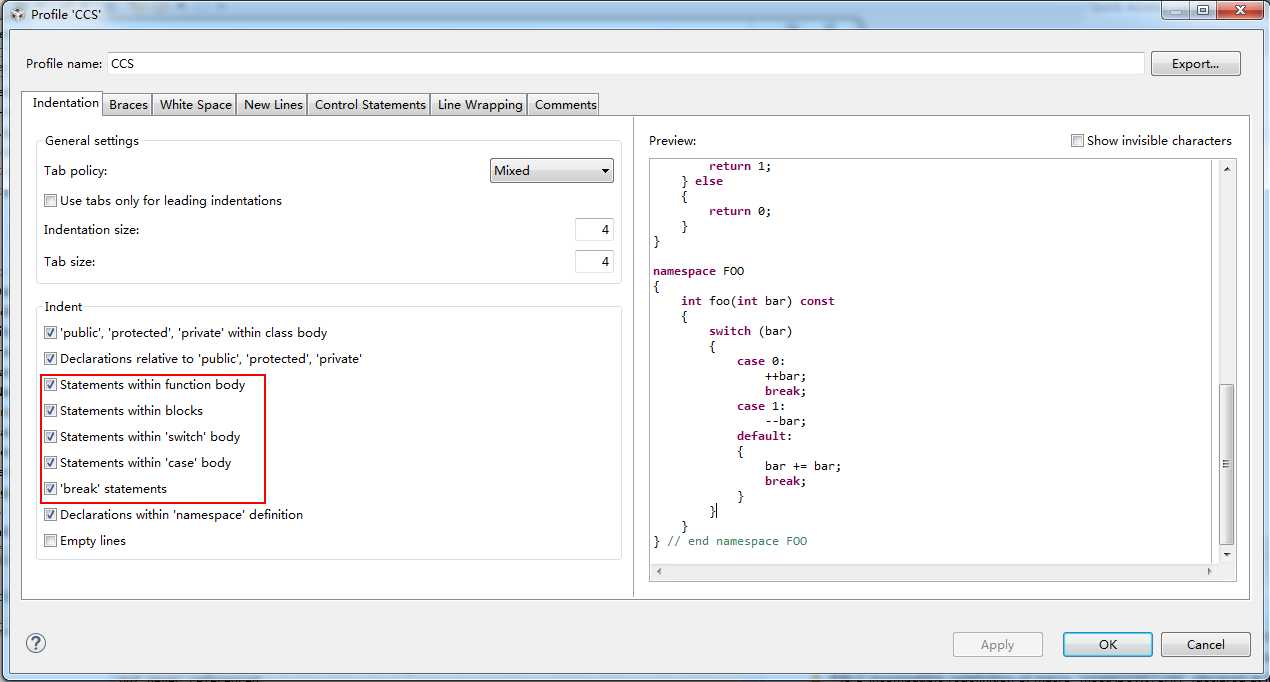This screenshot has width=1270, height=682.
Task: Click the preview horizontal scroll right arrow
Action: click(1208, 572)
